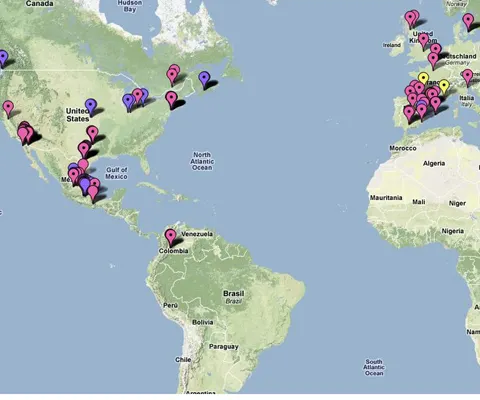The width and height of the screenshot is (480, 400).
Task: Select the large purple marker in southern Mexico
Action: (x=85, y=185)
